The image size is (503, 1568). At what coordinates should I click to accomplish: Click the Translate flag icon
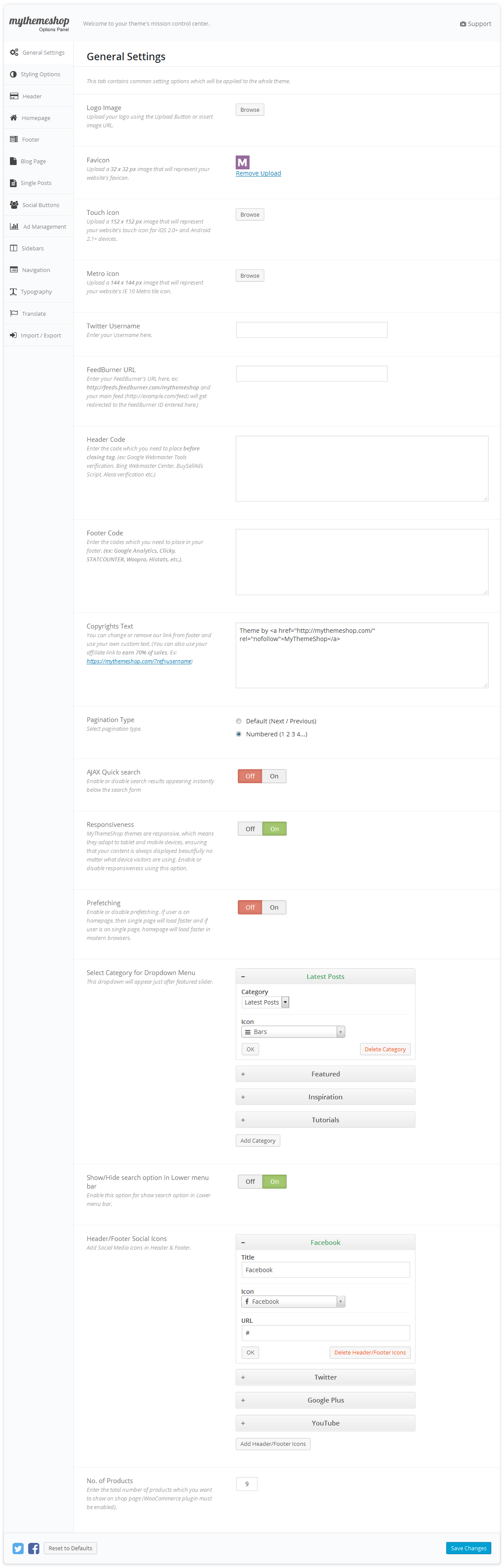[x=14, y=314]
